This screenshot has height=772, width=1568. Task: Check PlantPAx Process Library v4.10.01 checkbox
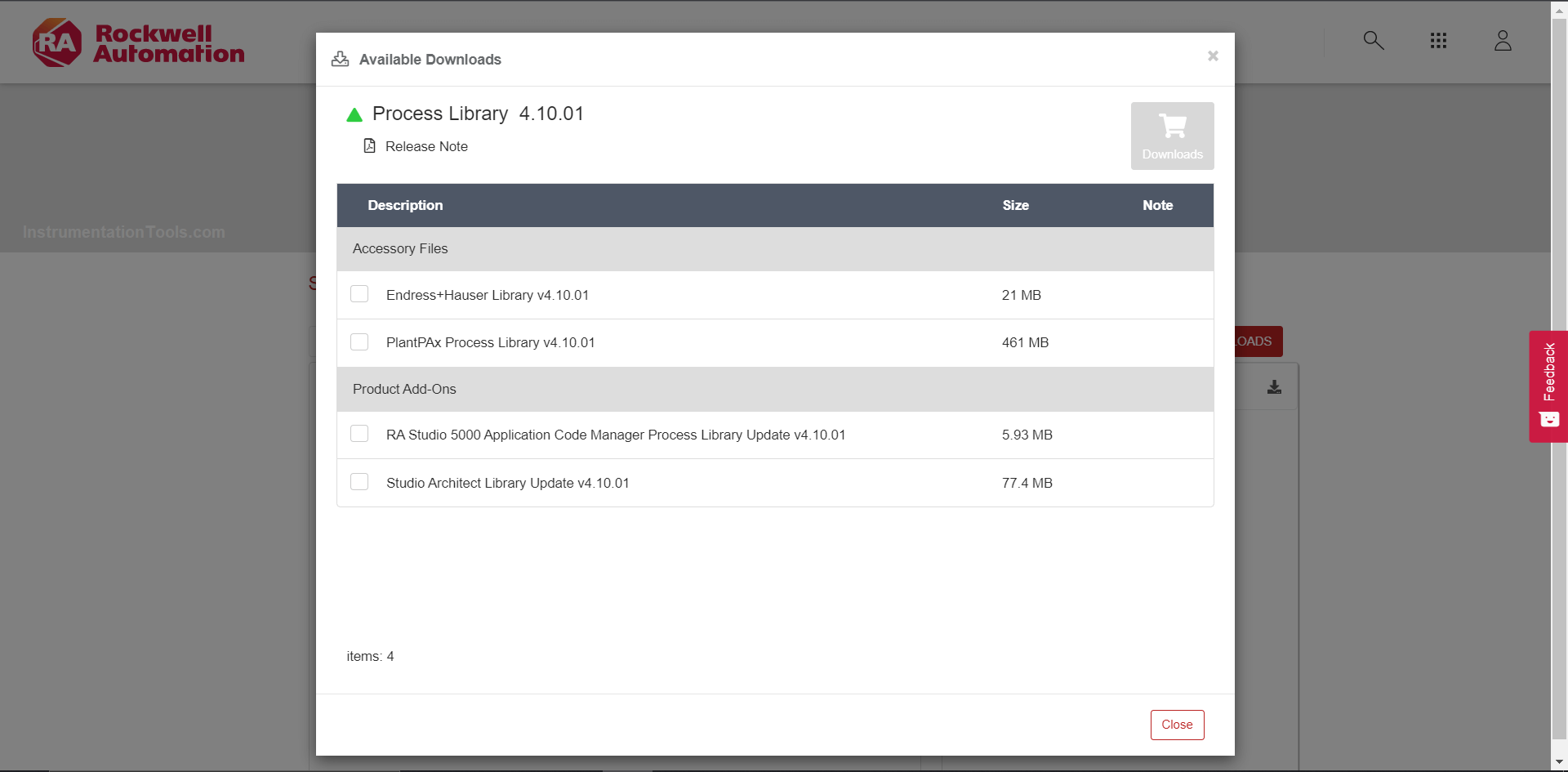(x=359, y=341)
